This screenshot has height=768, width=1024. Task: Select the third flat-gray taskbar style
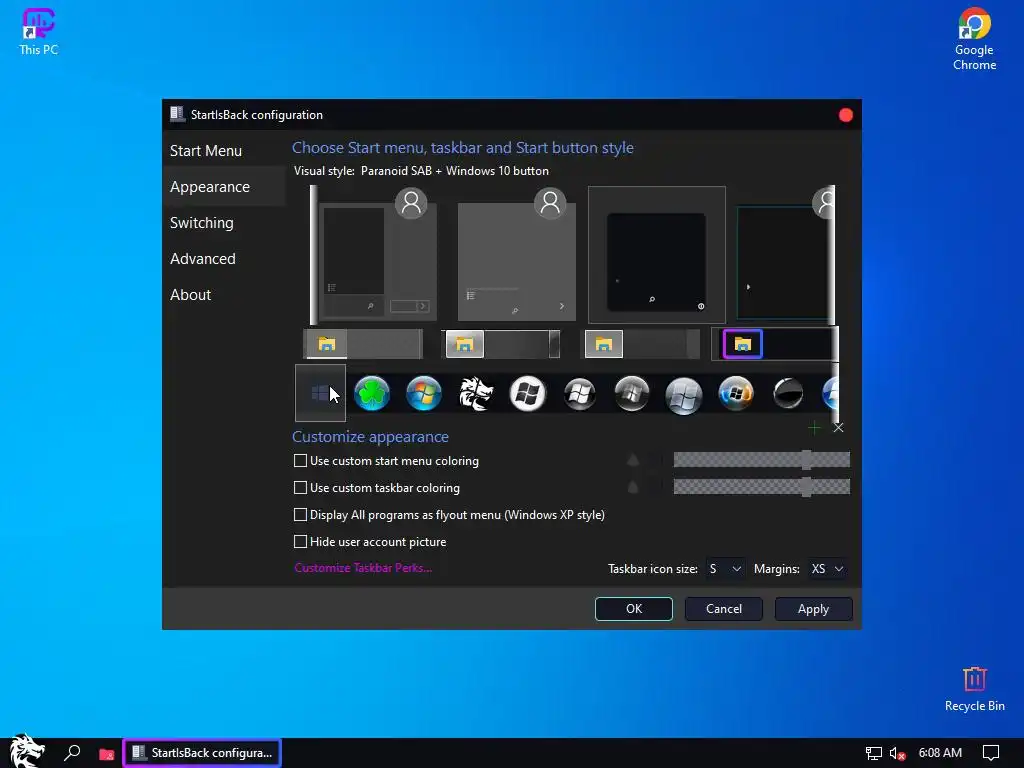pyautogui.click(x=641, y=344)
